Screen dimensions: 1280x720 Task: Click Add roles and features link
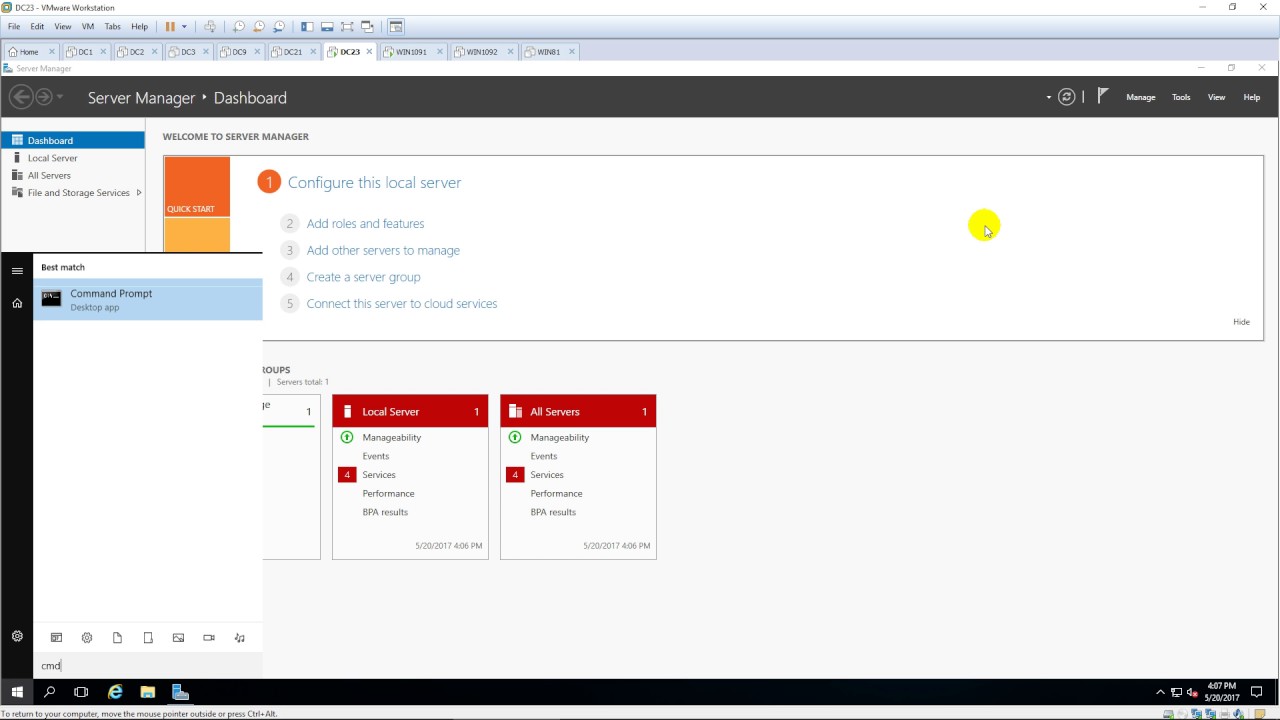pos(365,224)
